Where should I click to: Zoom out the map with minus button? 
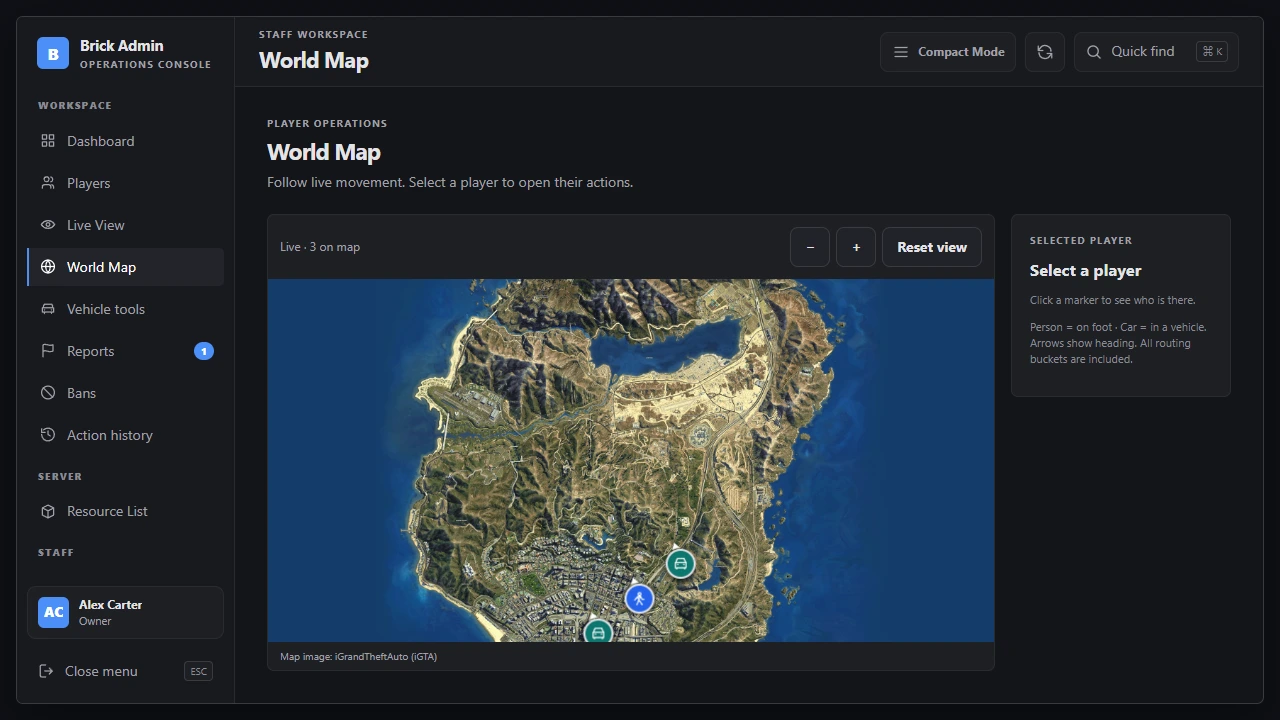(x=810, y=247)
